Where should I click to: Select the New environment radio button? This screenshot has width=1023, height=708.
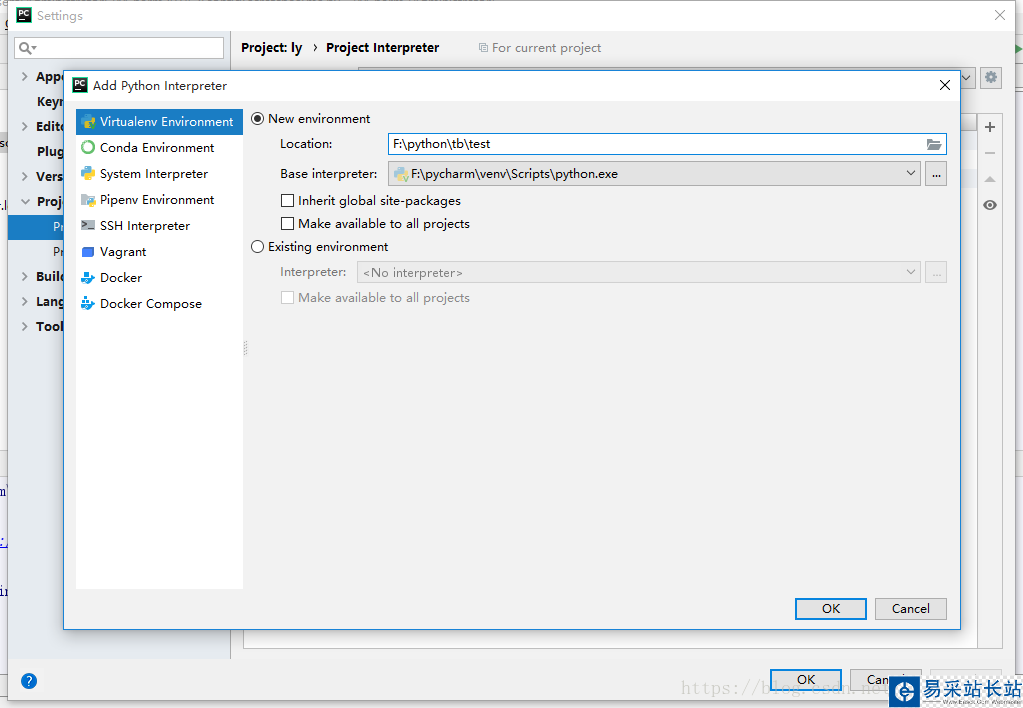point(258,119)
